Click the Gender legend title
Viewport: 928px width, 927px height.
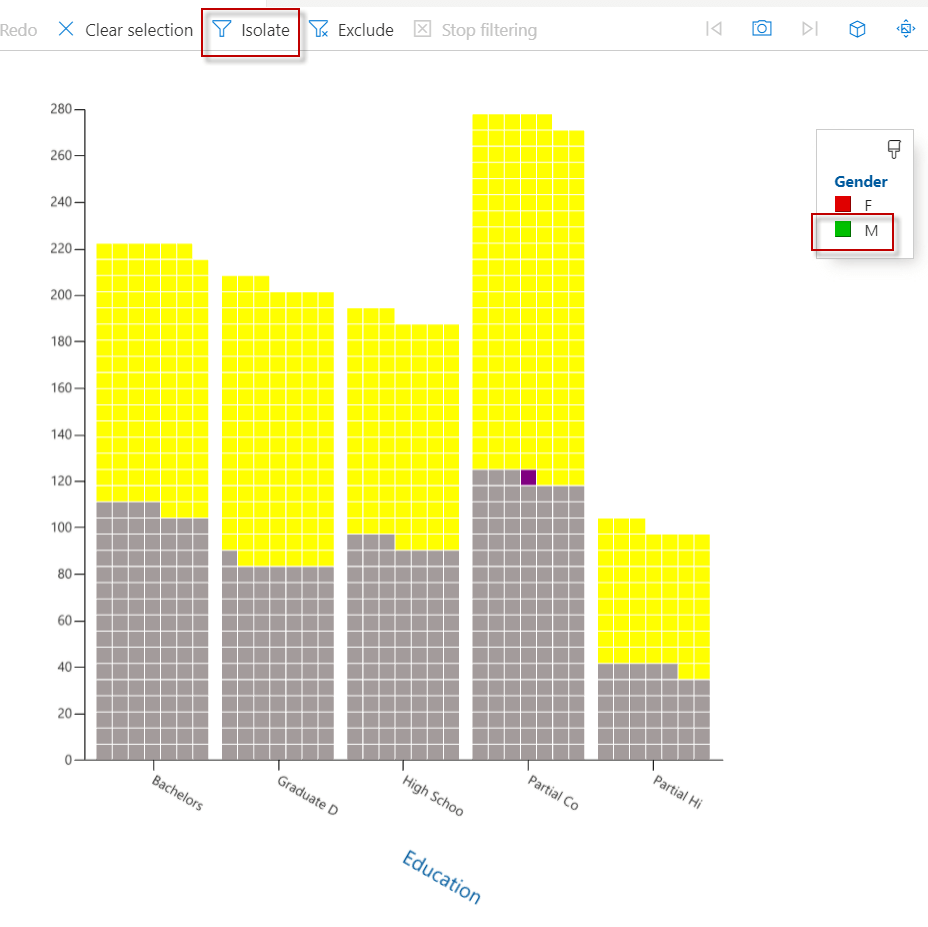(861, 182)
